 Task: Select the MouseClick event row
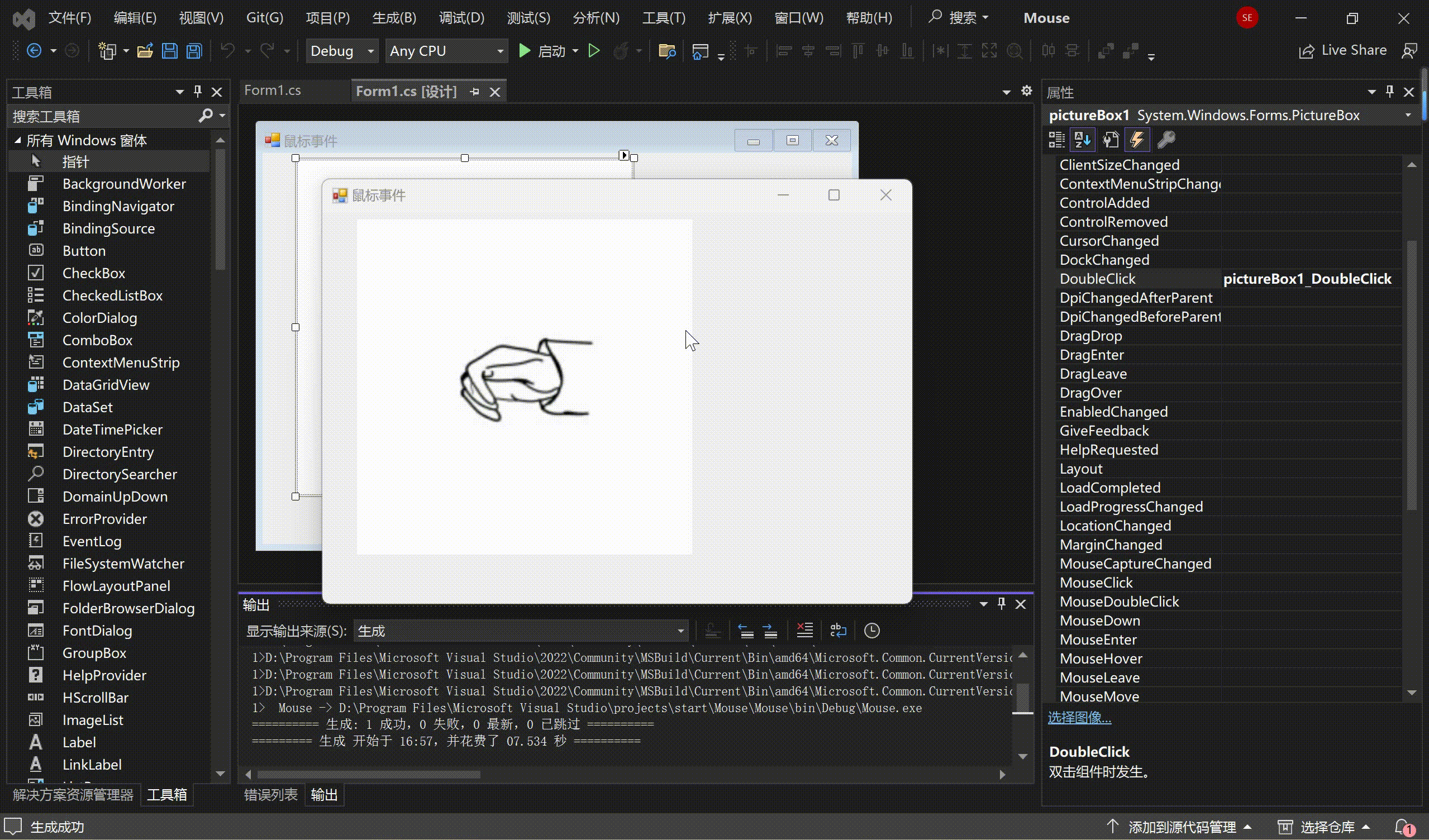(1095, 583)
